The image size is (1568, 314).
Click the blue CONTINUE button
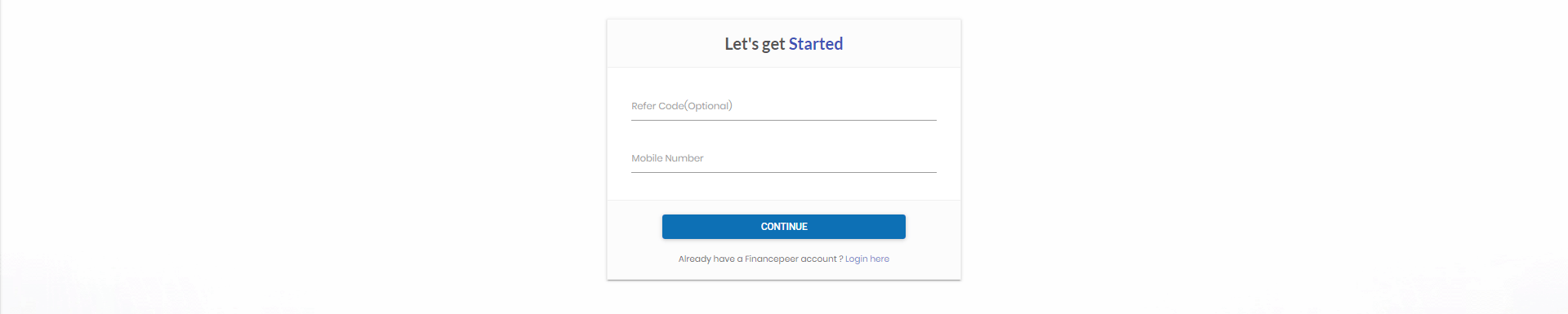point(783,227)
